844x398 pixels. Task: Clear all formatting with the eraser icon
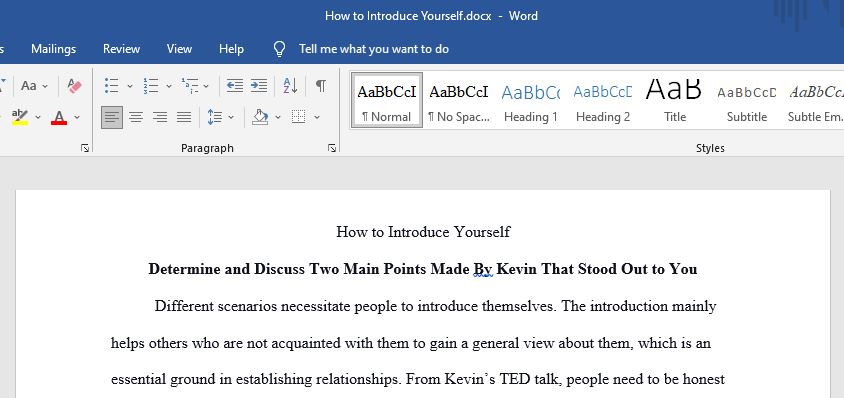(x=74, y=86)
